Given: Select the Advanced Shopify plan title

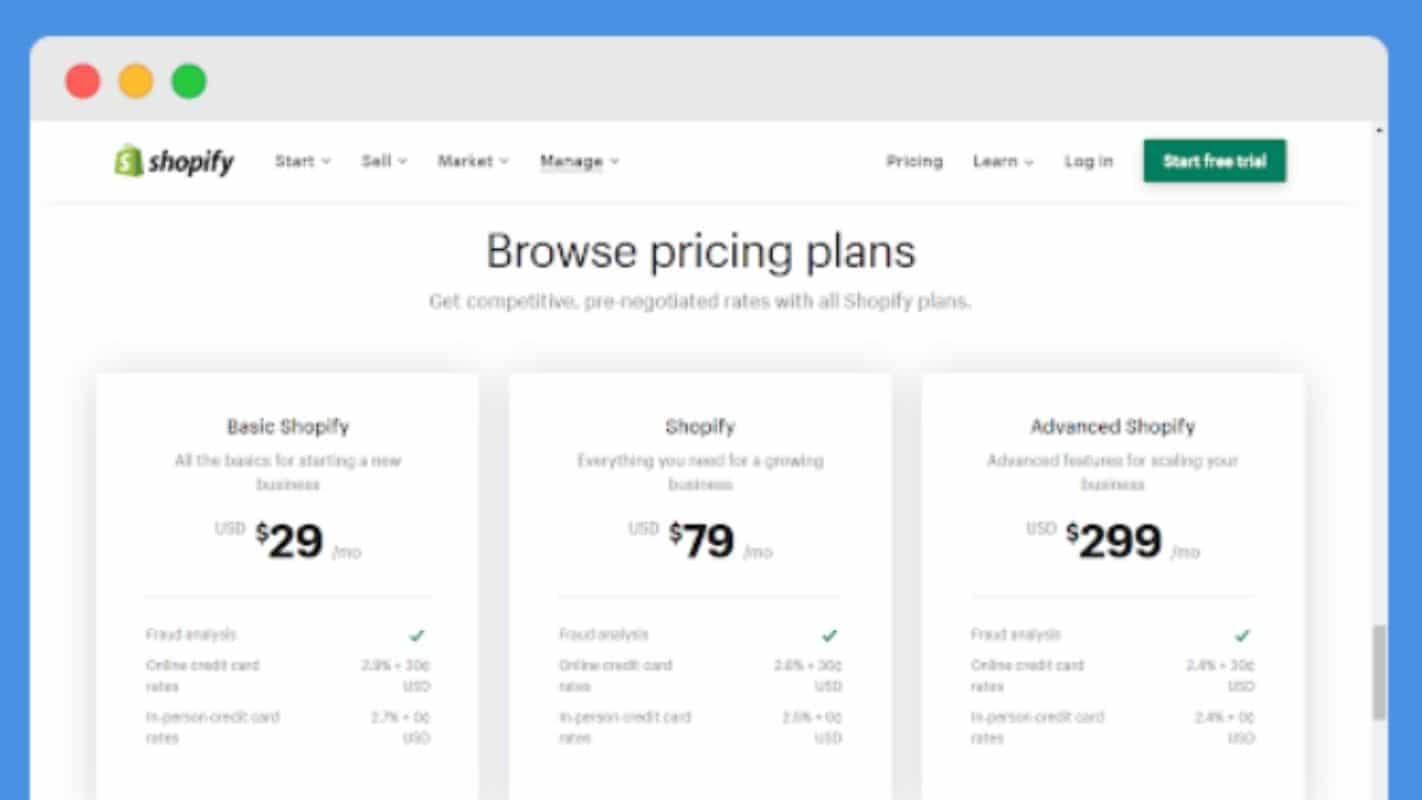Looking at the screenshot, I should click(1112, 427).
